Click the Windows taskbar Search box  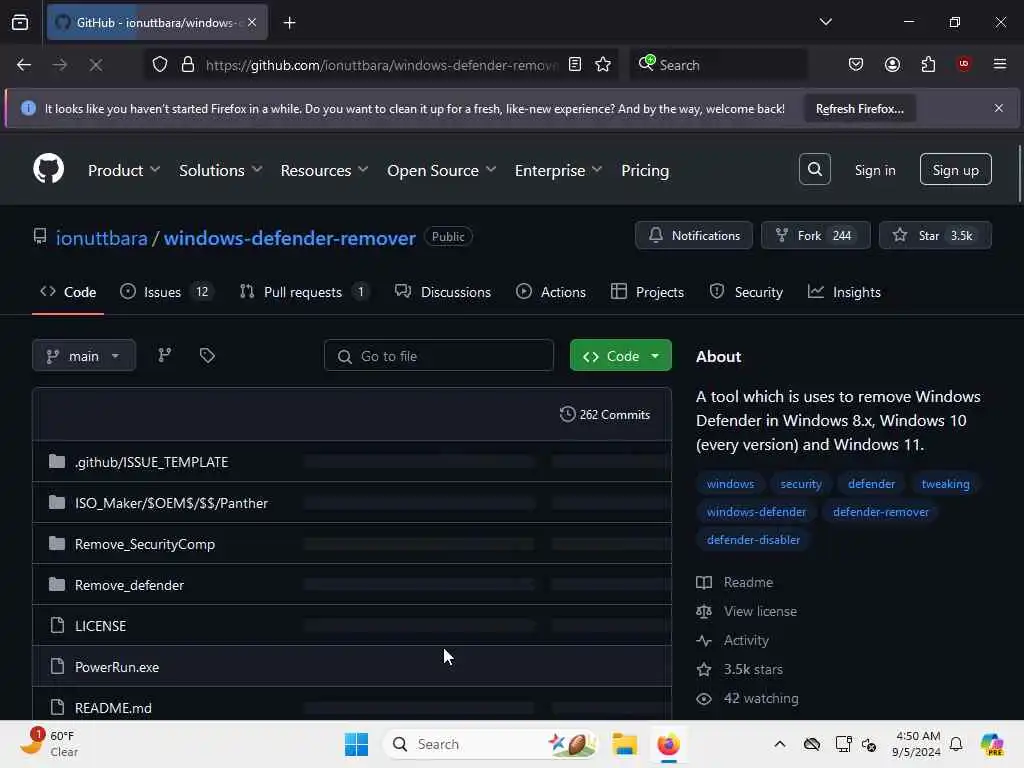pos(492,744)
